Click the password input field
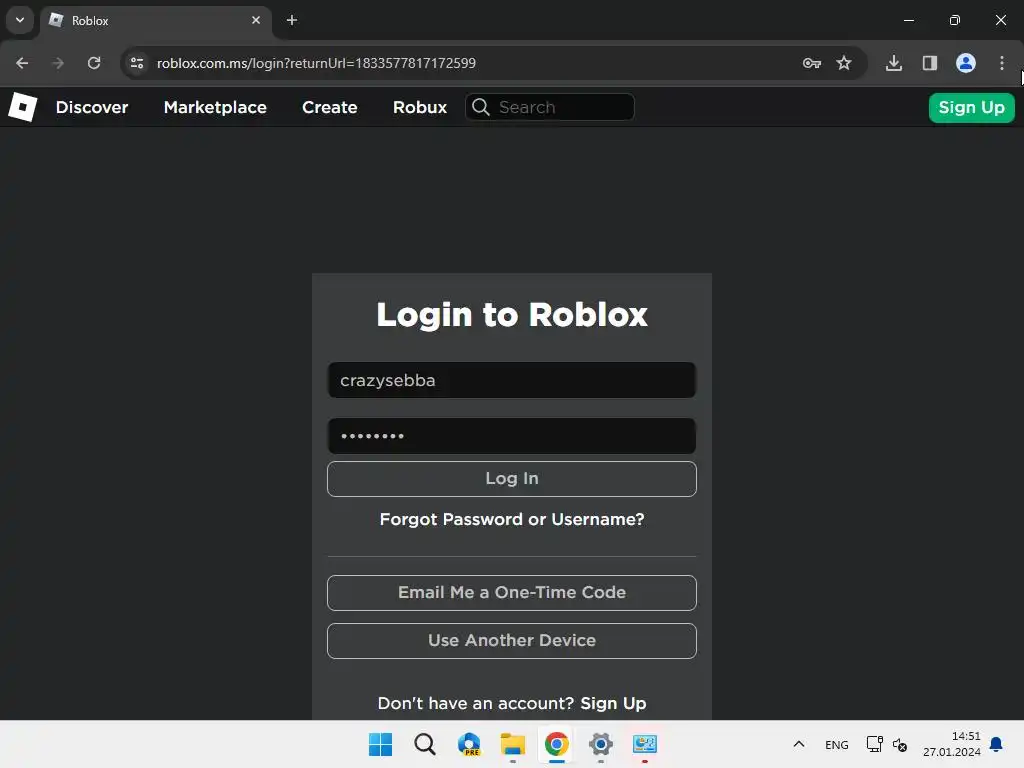 point(512,436)
